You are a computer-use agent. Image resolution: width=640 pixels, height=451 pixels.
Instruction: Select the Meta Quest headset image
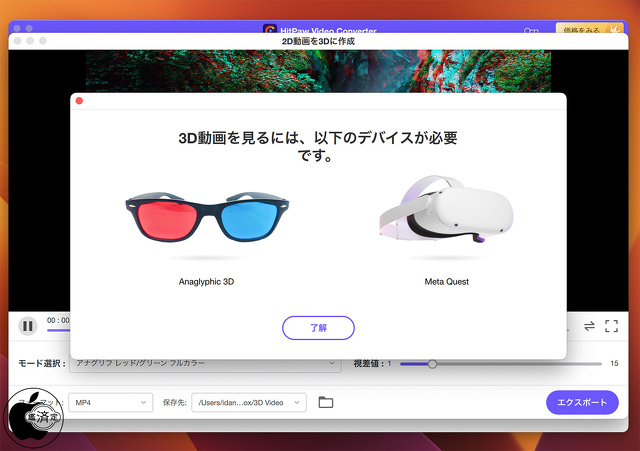446,209
